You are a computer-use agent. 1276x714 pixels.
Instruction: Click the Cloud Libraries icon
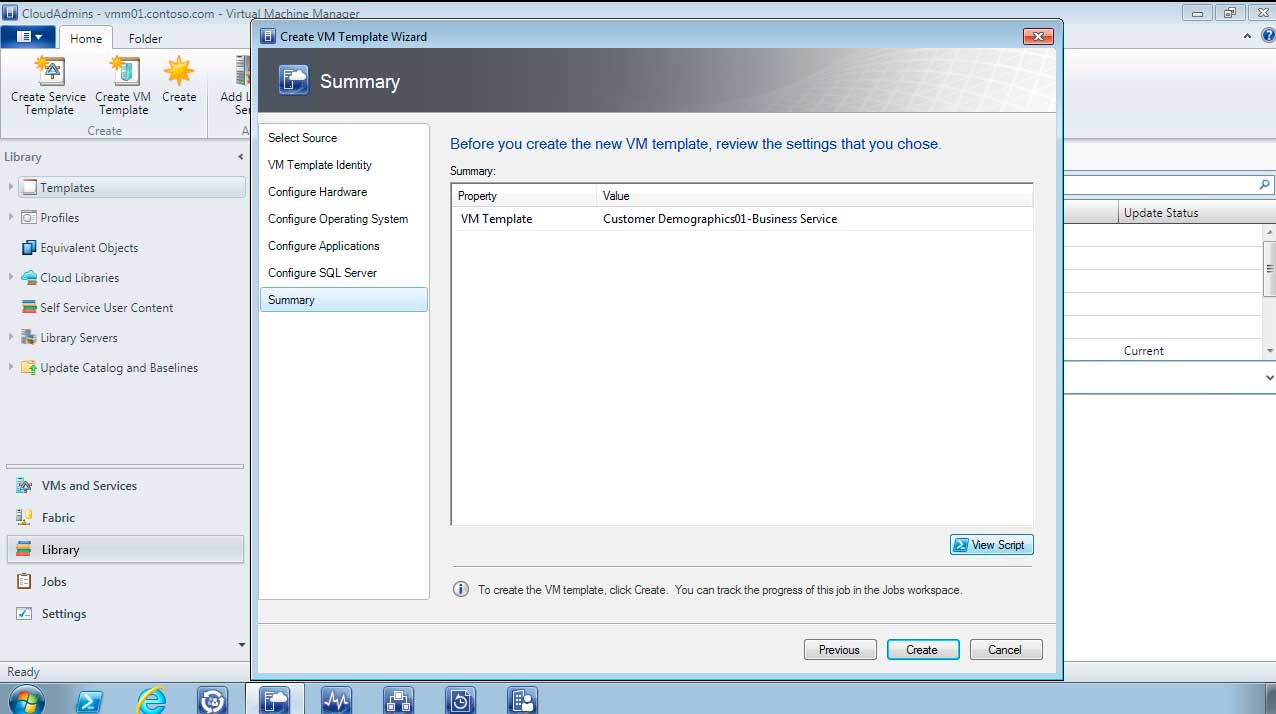(x=29, y=277)
